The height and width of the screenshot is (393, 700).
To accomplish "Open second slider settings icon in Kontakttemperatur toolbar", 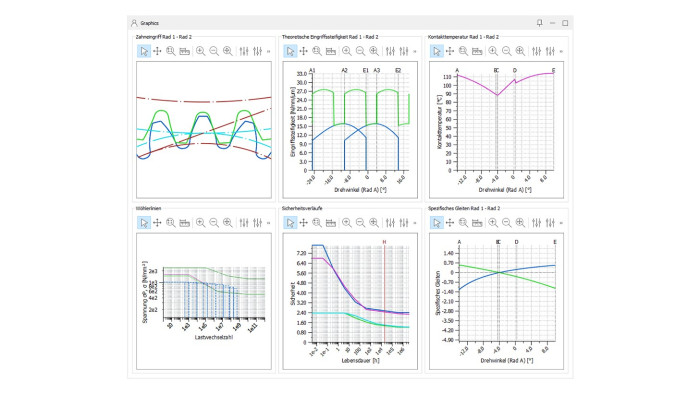I will (x=550, y=51).
